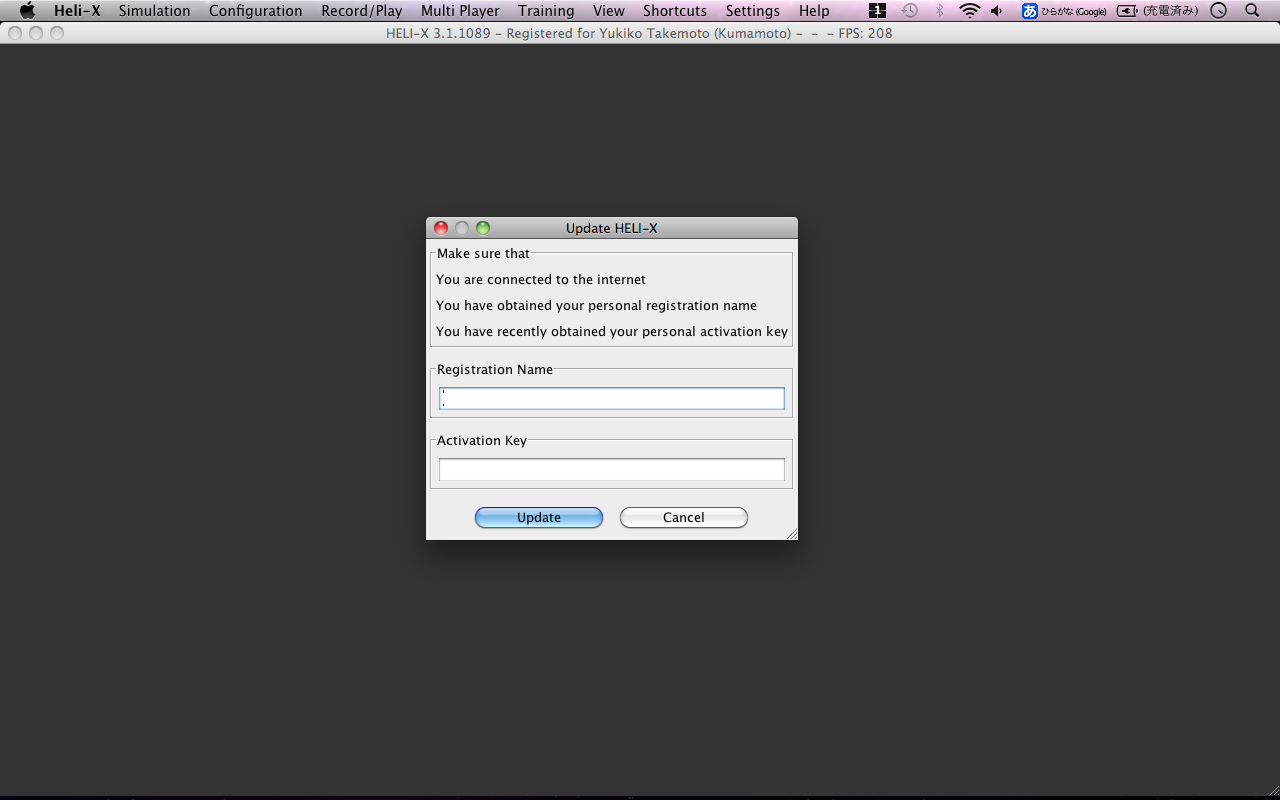Close the Update HELI-X dialog
1280x800 pixels.
(441, 228)
